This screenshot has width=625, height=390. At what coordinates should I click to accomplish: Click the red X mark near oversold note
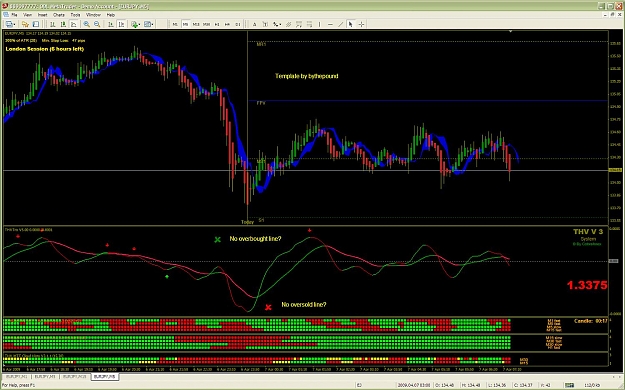[268, 307]
